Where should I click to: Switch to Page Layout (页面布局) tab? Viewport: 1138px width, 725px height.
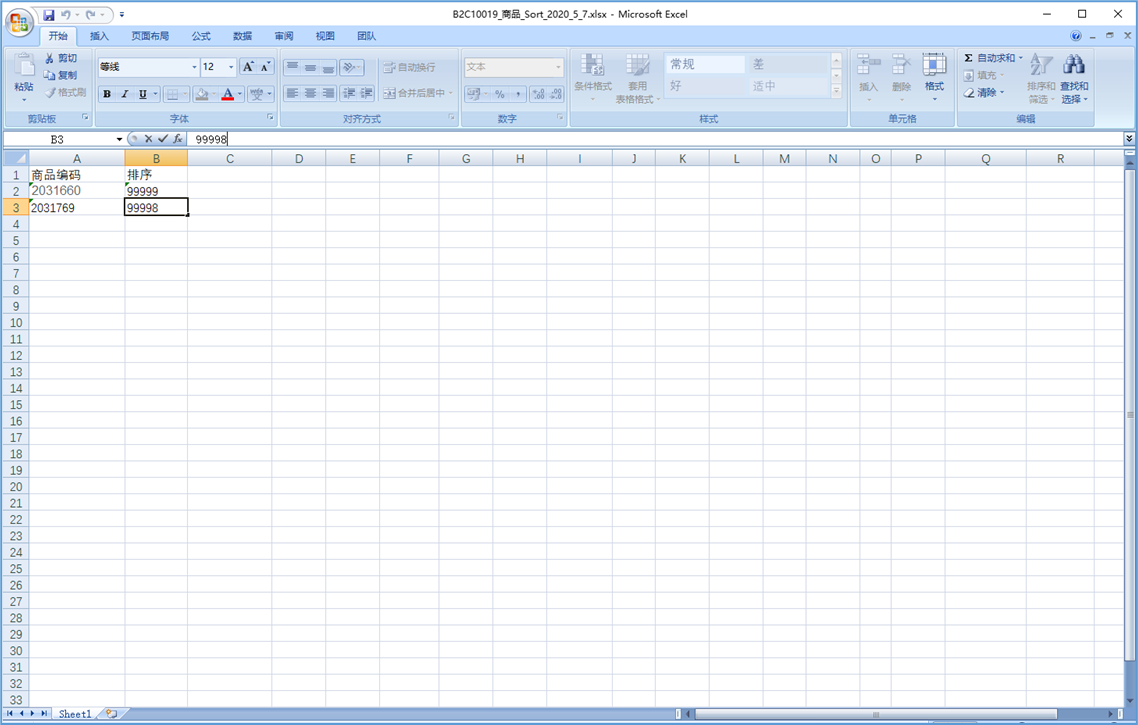click(150, 36)
